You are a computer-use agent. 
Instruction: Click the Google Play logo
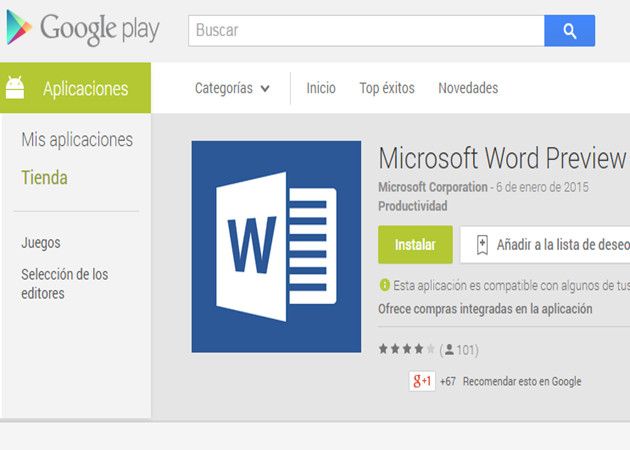pyautogui.click(x=82, y=30)
